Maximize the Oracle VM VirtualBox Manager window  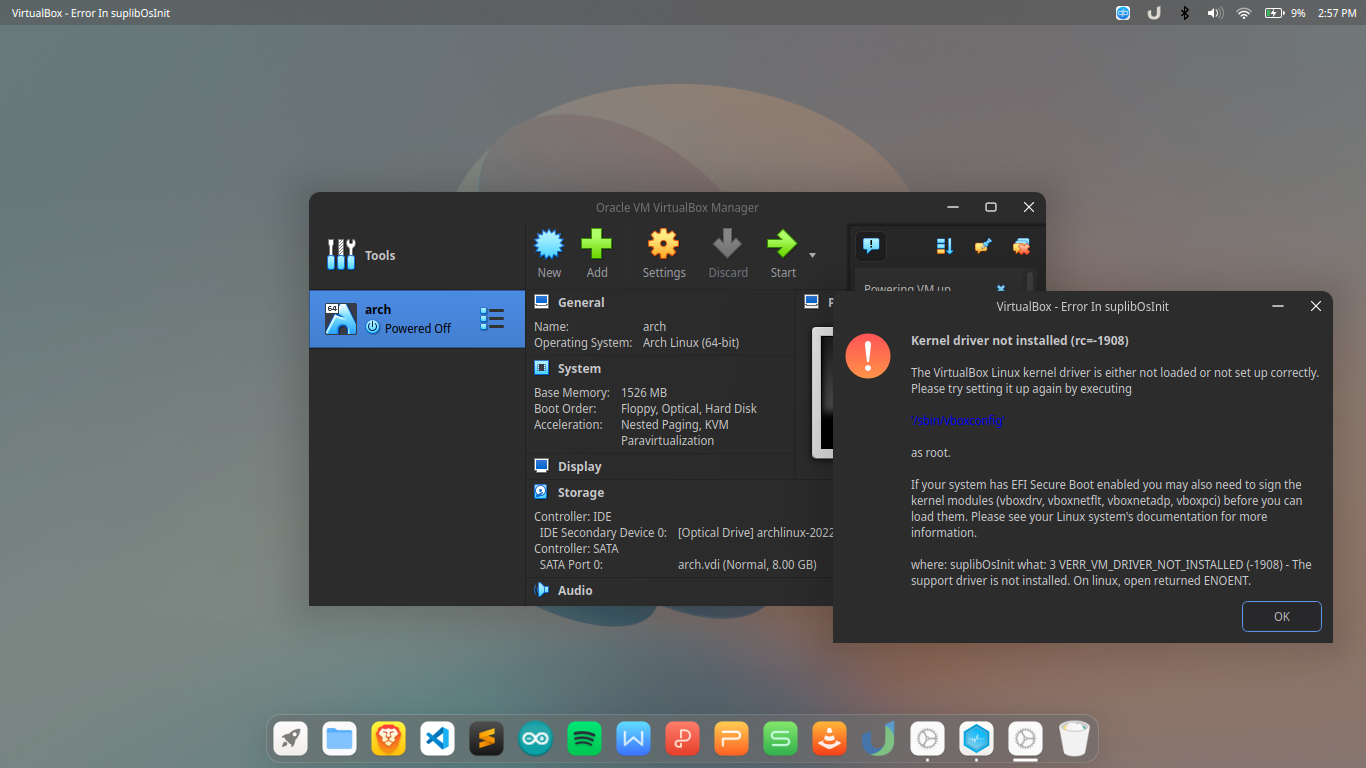[x=991, y=207]
